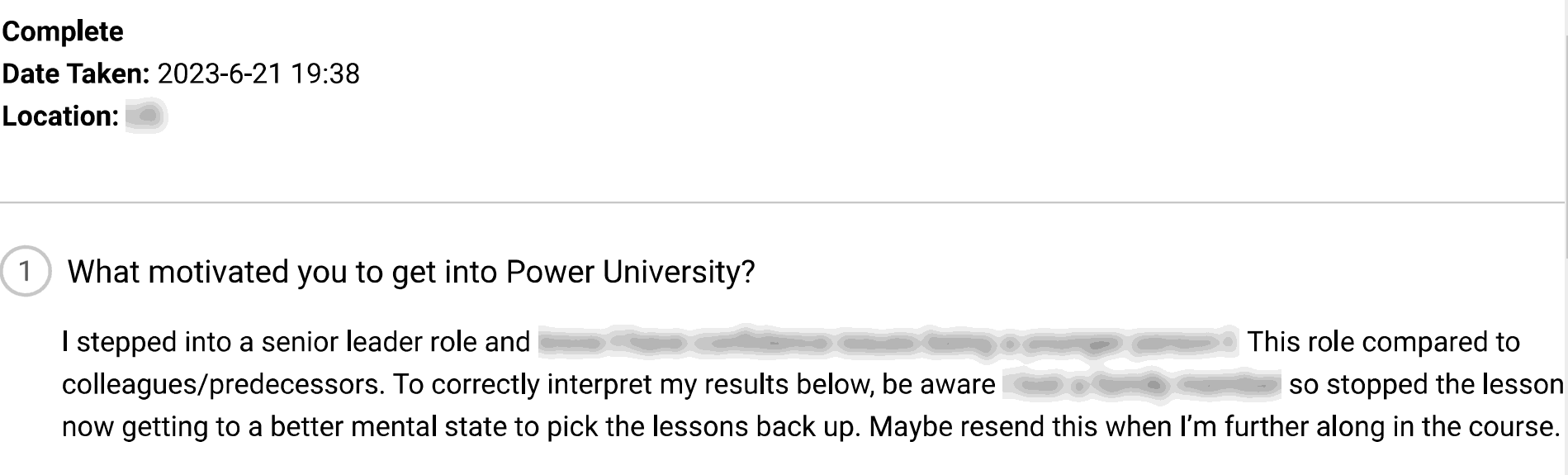Click the phrase 'so stopped the lesson'
The height and width of the screenshot is (475, 1568).
tap(1426, 385)
